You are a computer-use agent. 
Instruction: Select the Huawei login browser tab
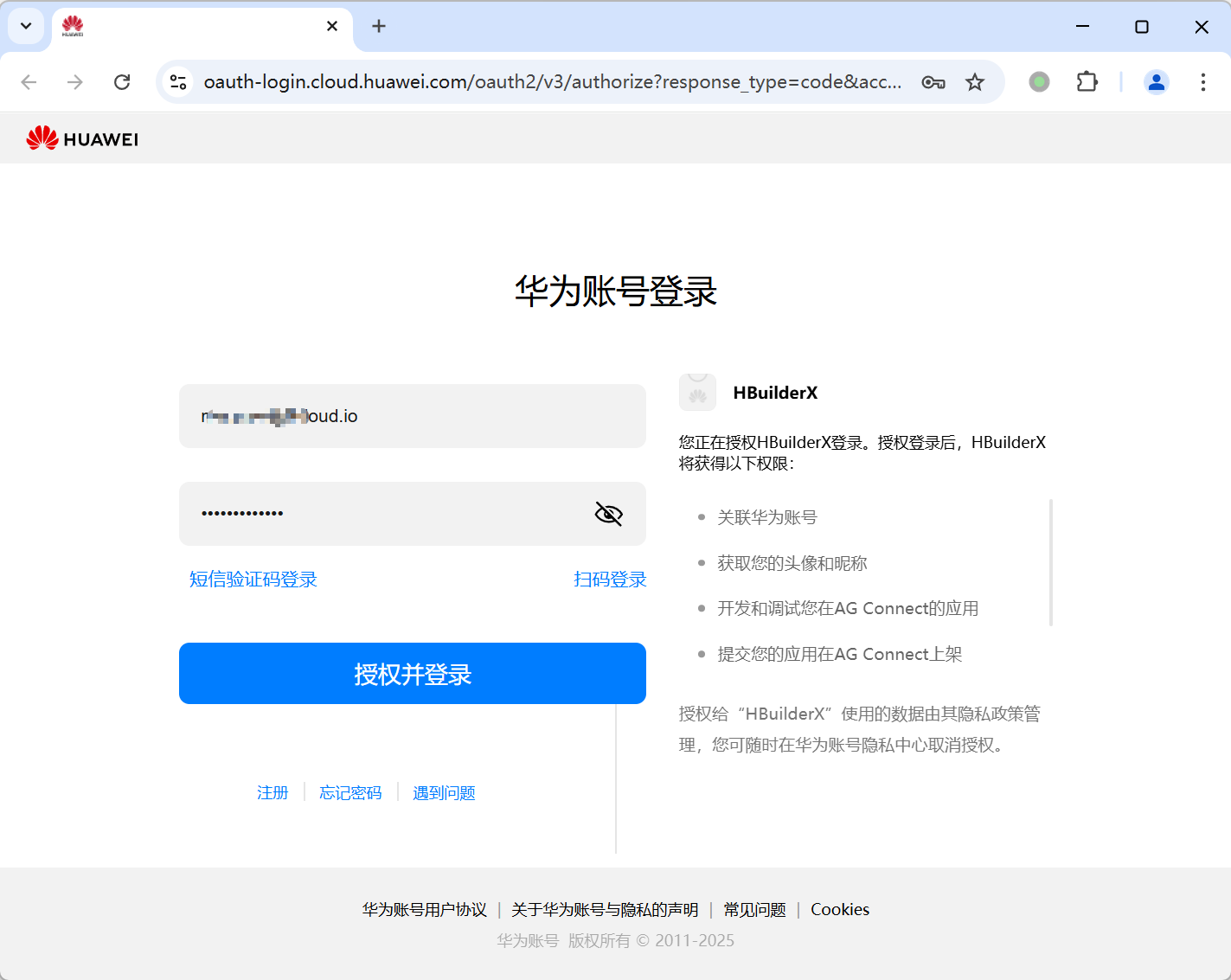[202, 28]
